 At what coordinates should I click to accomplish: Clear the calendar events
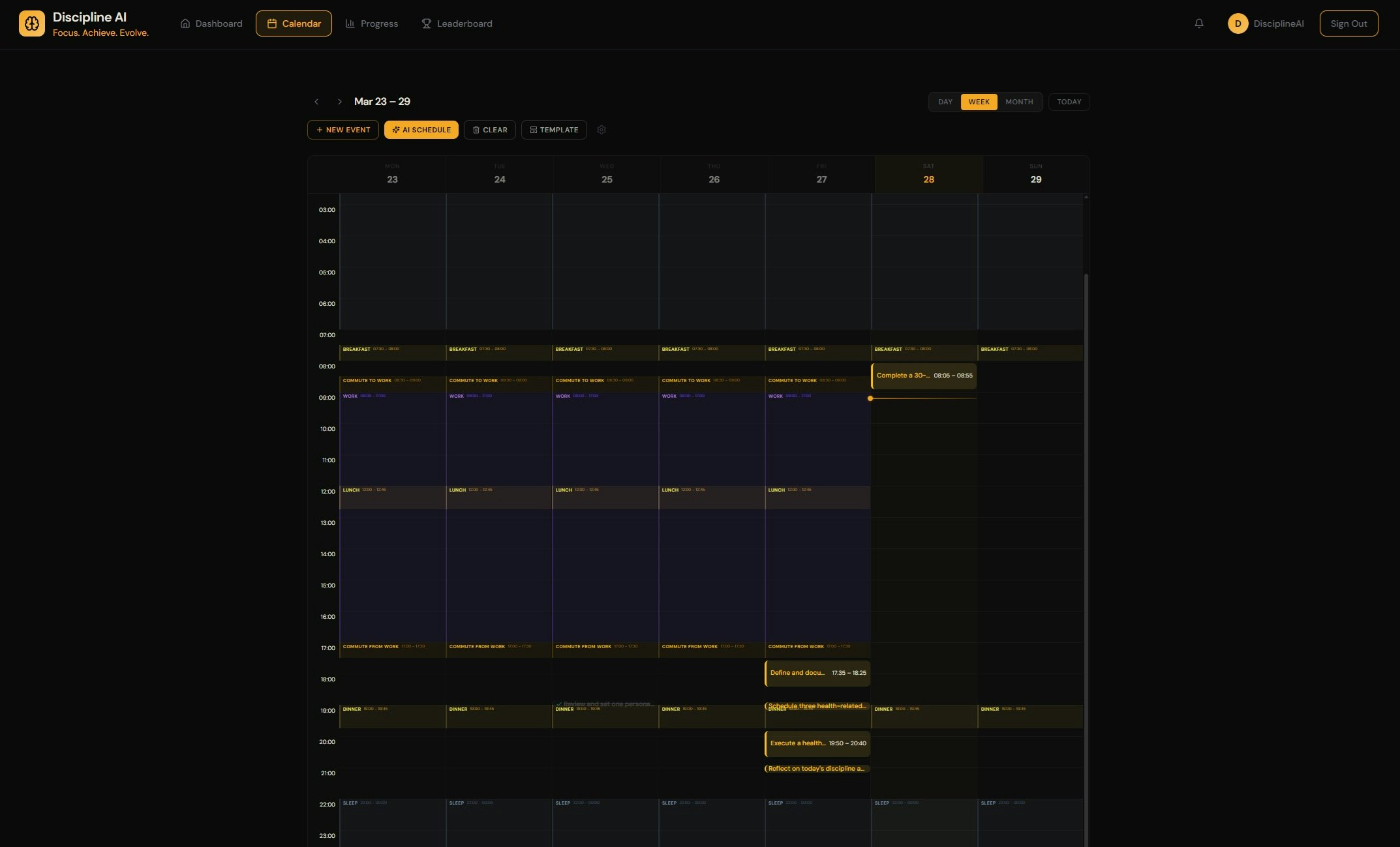click(x=490, y=130)
